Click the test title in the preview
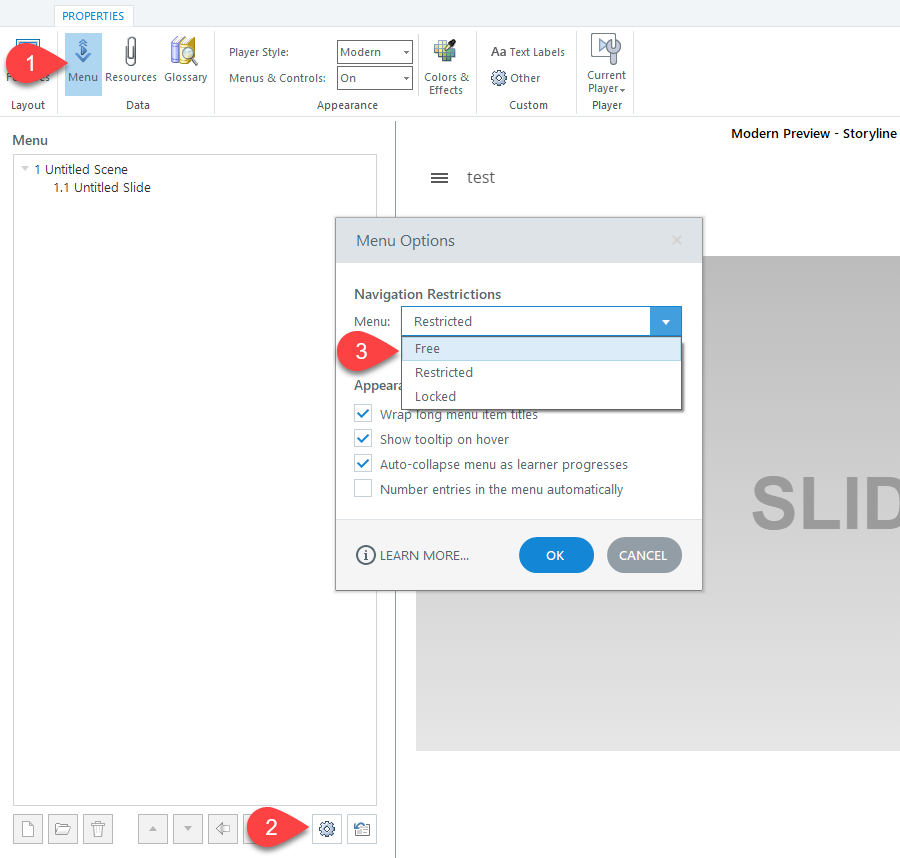 coord(480,178)
